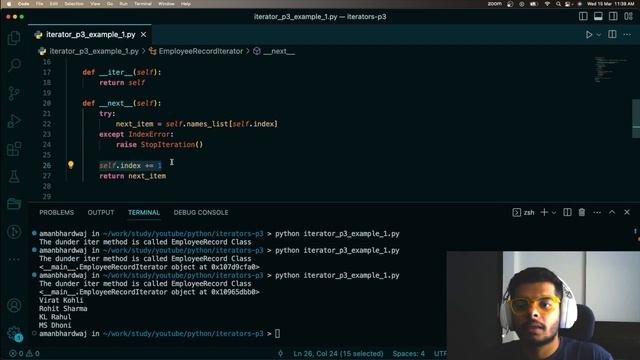Open the Extensions view
This screenshot has height=360, width=640.
14,149
